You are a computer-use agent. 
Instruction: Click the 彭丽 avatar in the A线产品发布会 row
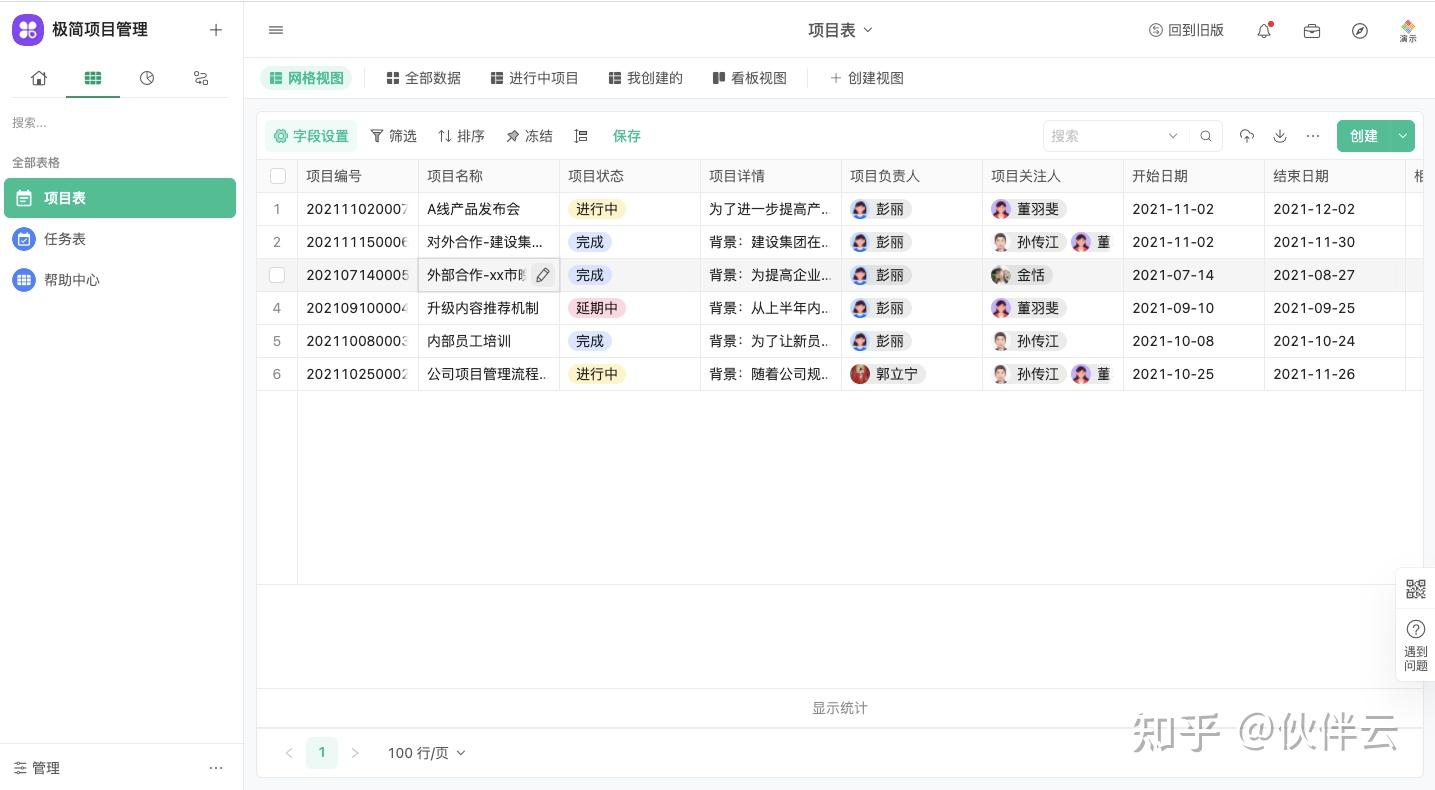point(859,209)
